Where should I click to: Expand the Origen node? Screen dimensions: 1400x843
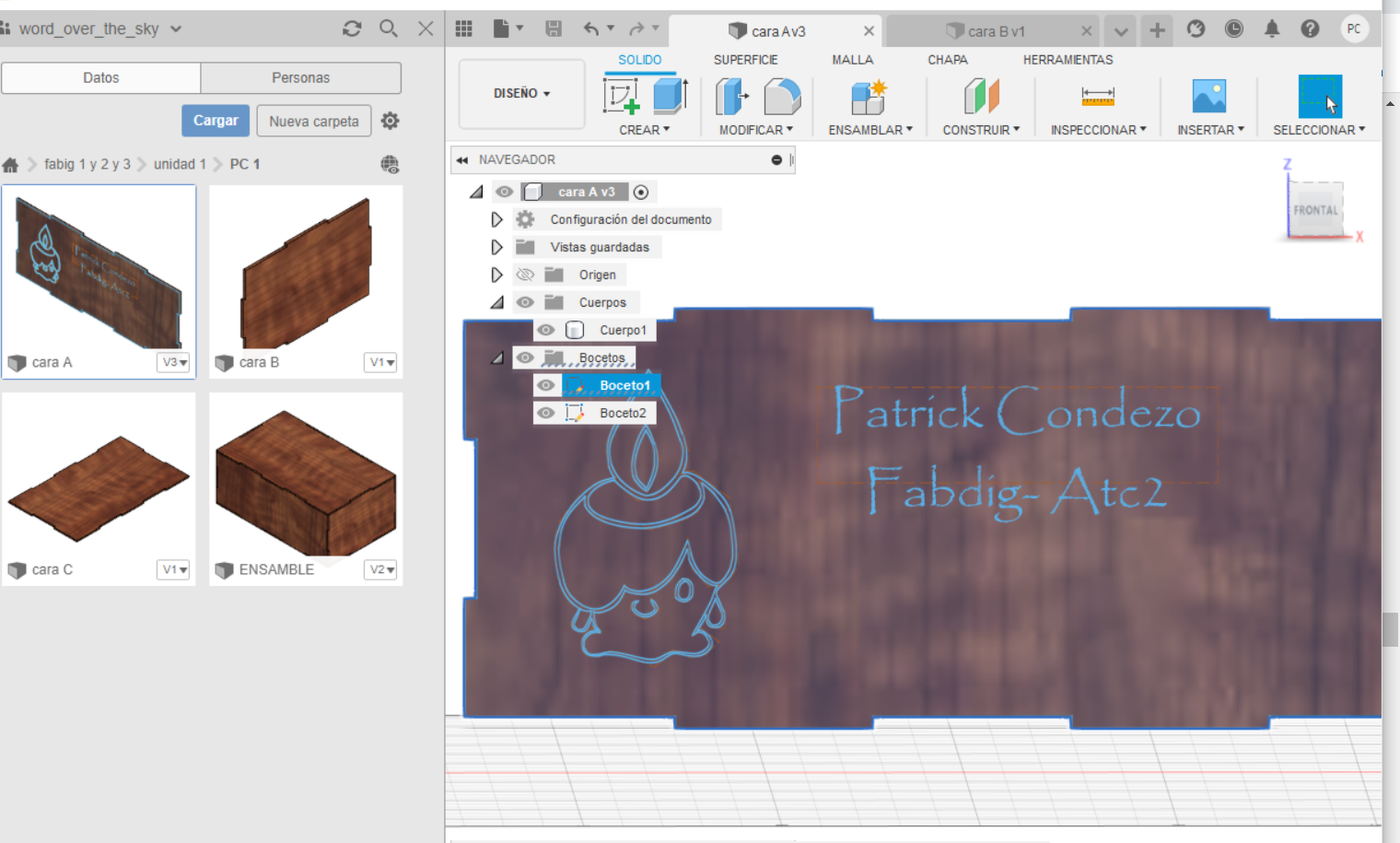point(496,275)
